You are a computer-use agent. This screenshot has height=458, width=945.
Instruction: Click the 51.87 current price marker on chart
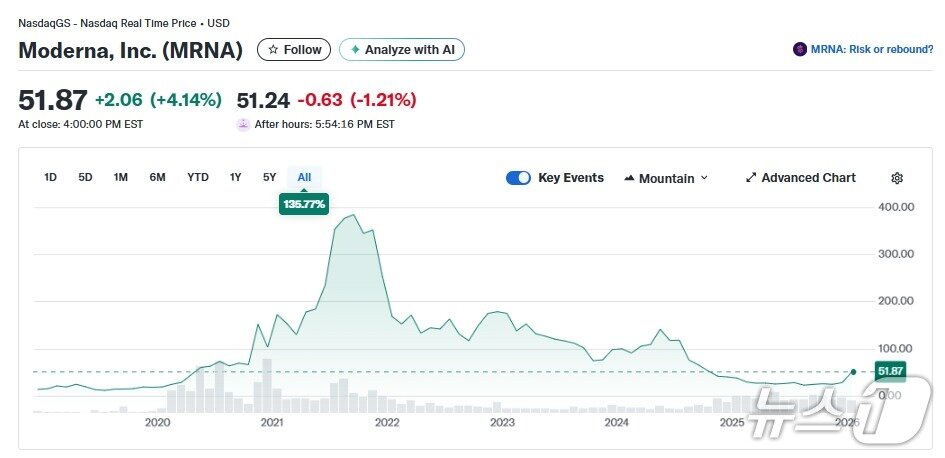(x=889, y=371)
